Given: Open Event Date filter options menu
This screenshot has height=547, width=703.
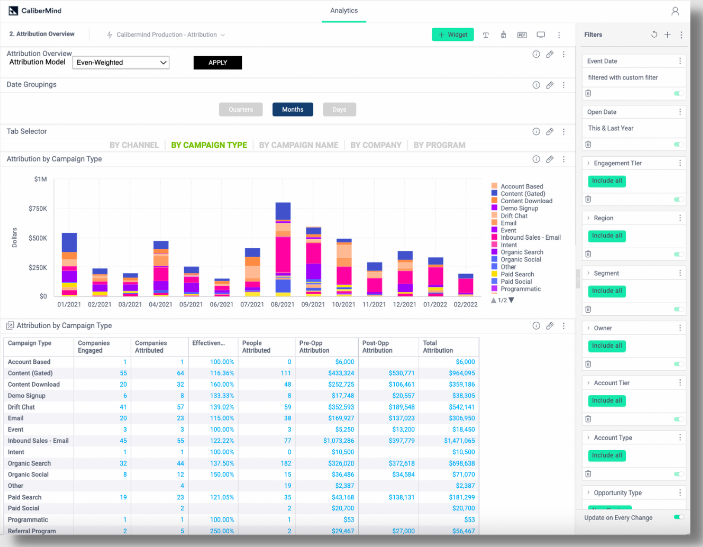Looking at the screenshot, I should pos(680,61).
